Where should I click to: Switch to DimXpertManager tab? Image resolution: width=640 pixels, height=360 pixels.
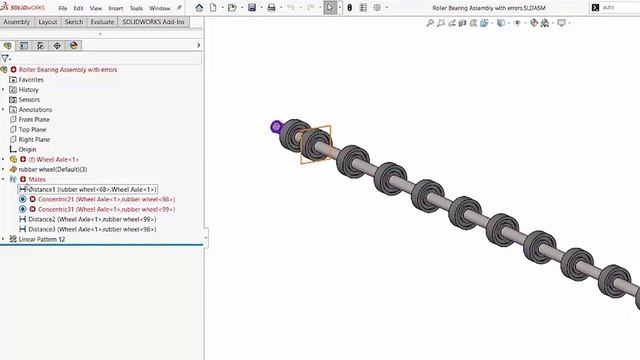click(x=57, y=45)
